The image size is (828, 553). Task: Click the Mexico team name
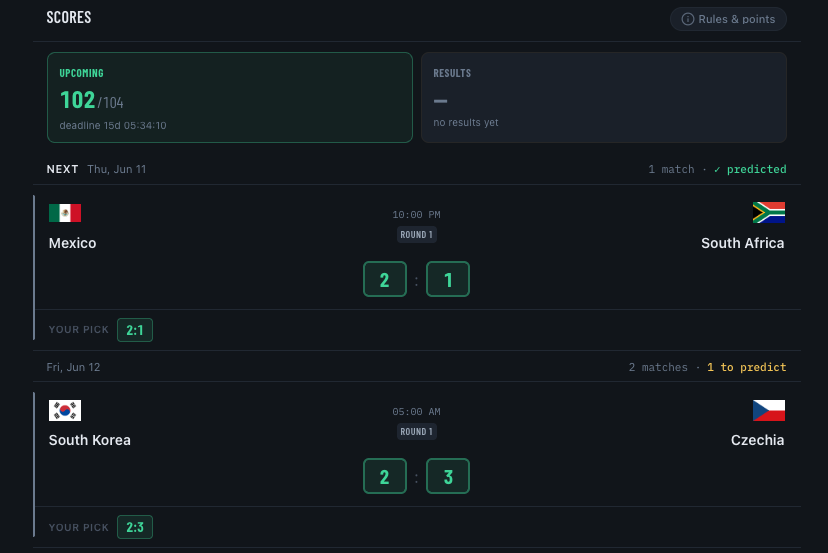click(x=72, y=243)
